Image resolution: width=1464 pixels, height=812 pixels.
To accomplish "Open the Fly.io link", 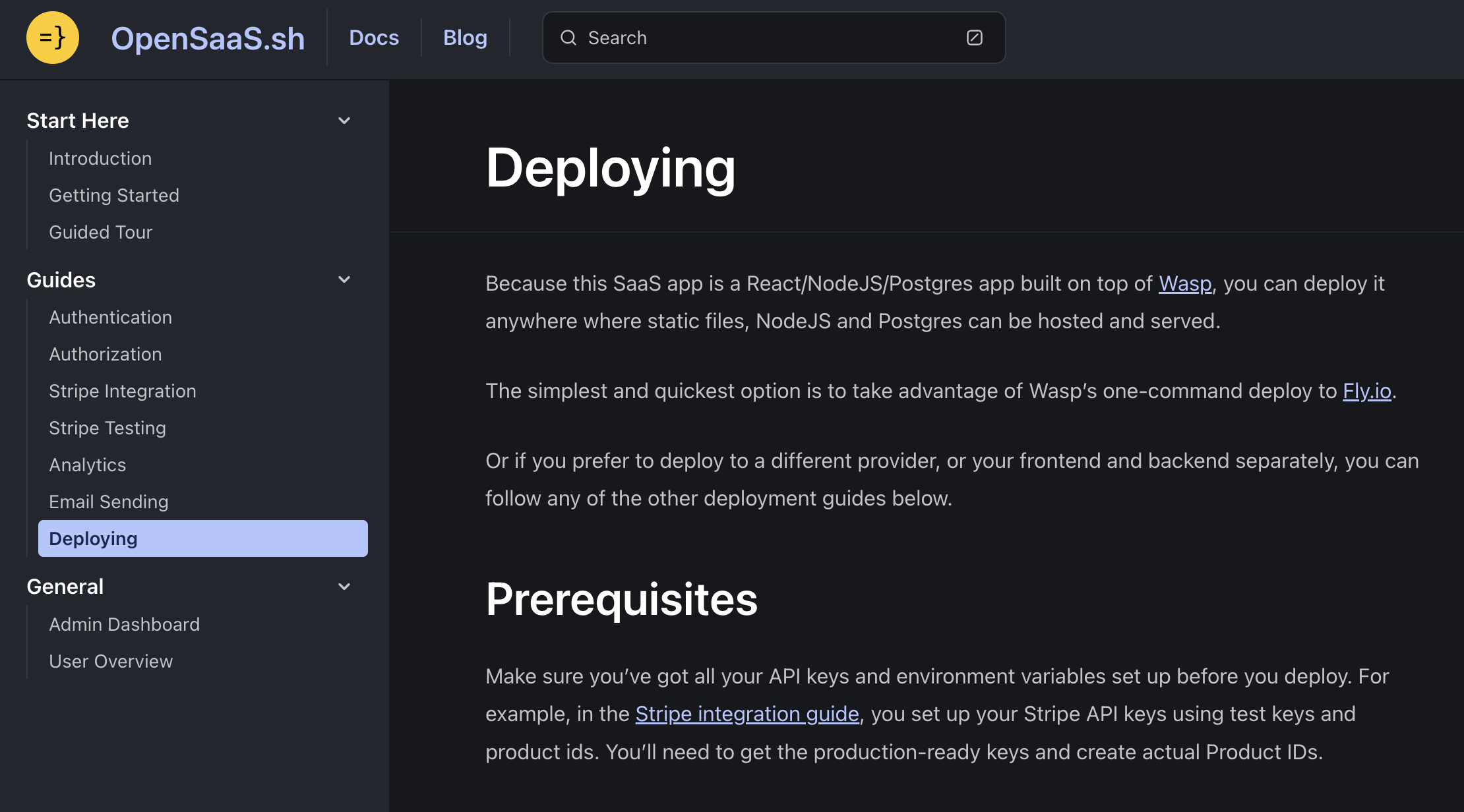I will click(x=1367, y=391).
